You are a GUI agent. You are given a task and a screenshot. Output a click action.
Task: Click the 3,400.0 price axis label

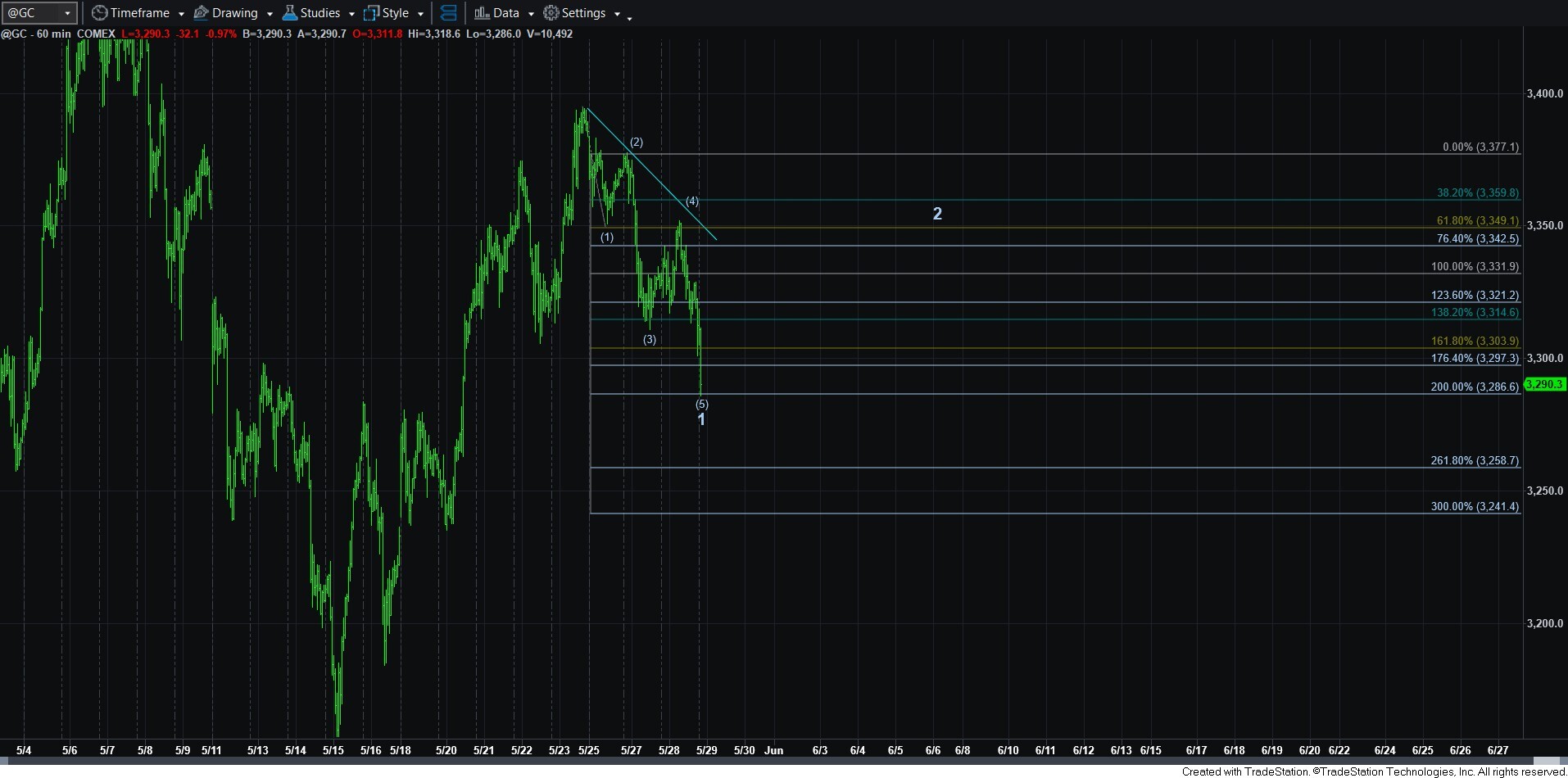[1545, 94]
